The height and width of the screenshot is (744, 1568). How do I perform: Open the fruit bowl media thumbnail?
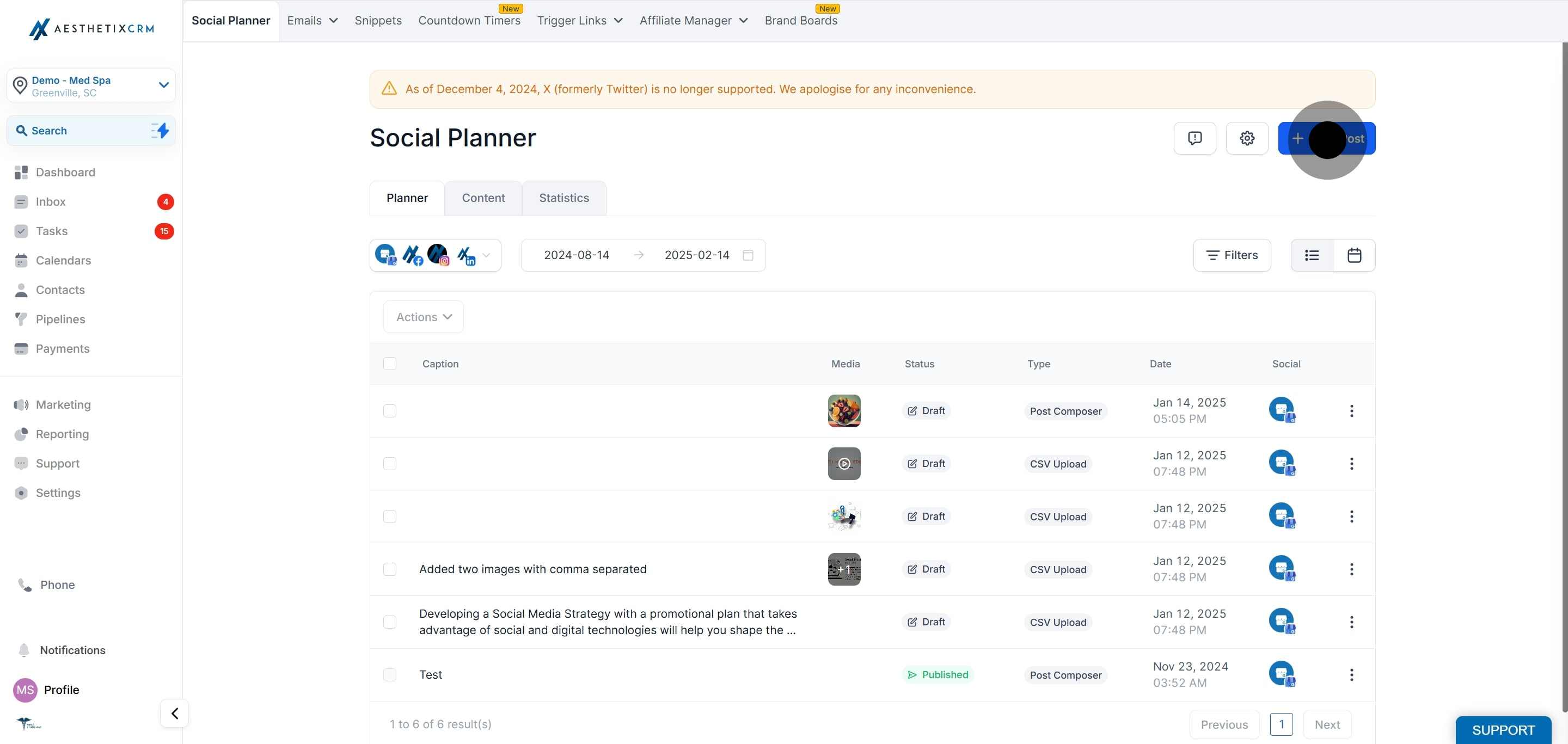click(x=844, y=410)
